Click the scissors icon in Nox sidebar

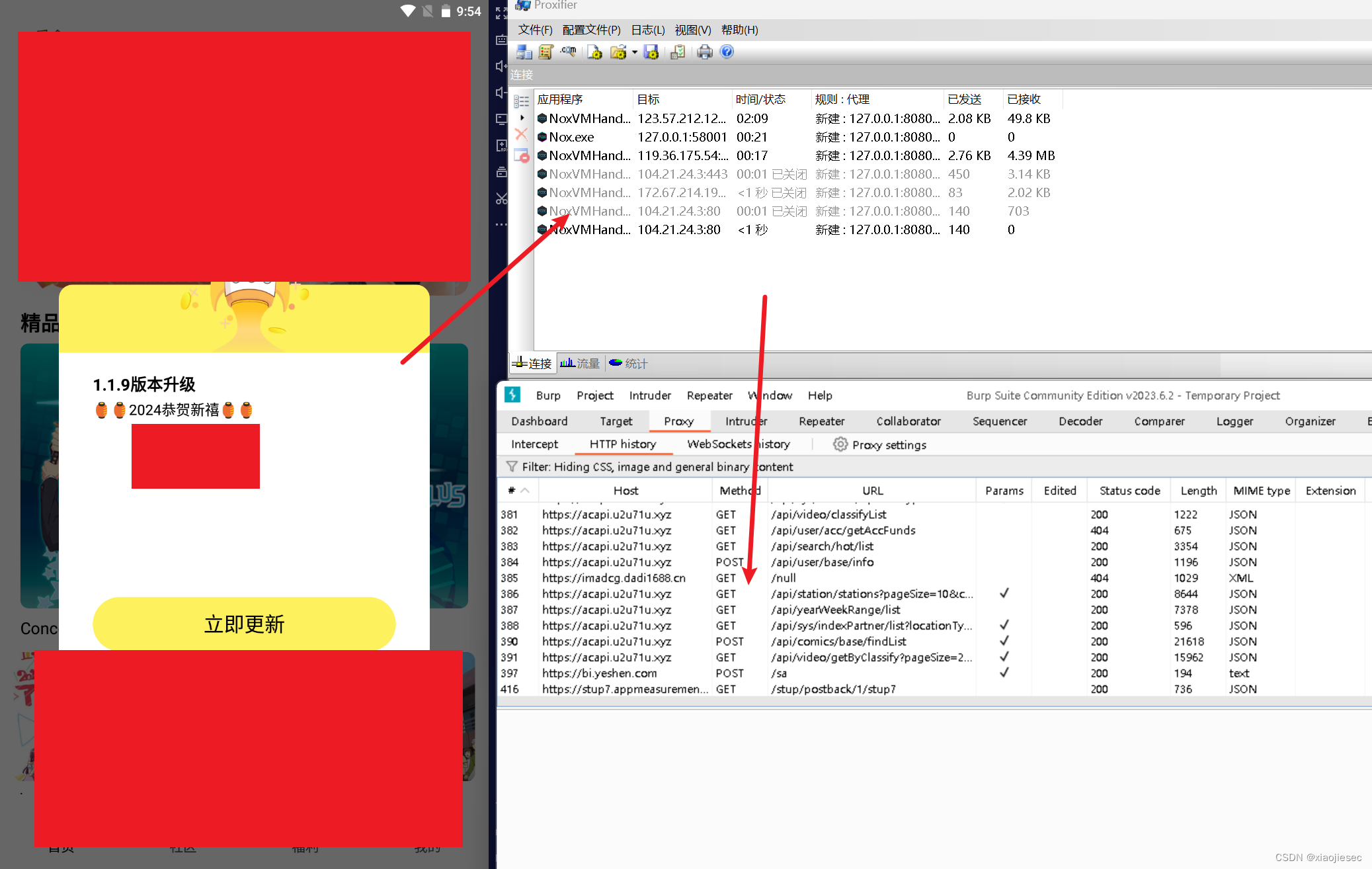click(501, 198)
